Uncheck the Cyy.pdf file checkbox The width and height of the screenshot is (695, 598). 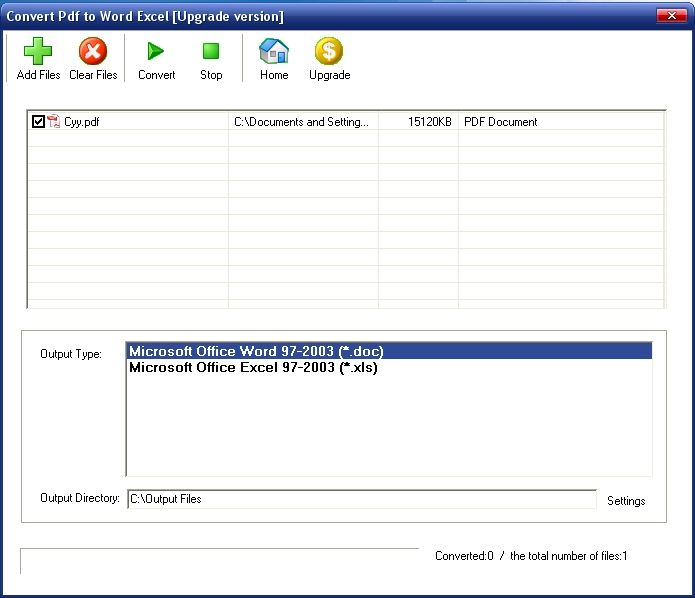pyautogui.click(x=38, y=122)
